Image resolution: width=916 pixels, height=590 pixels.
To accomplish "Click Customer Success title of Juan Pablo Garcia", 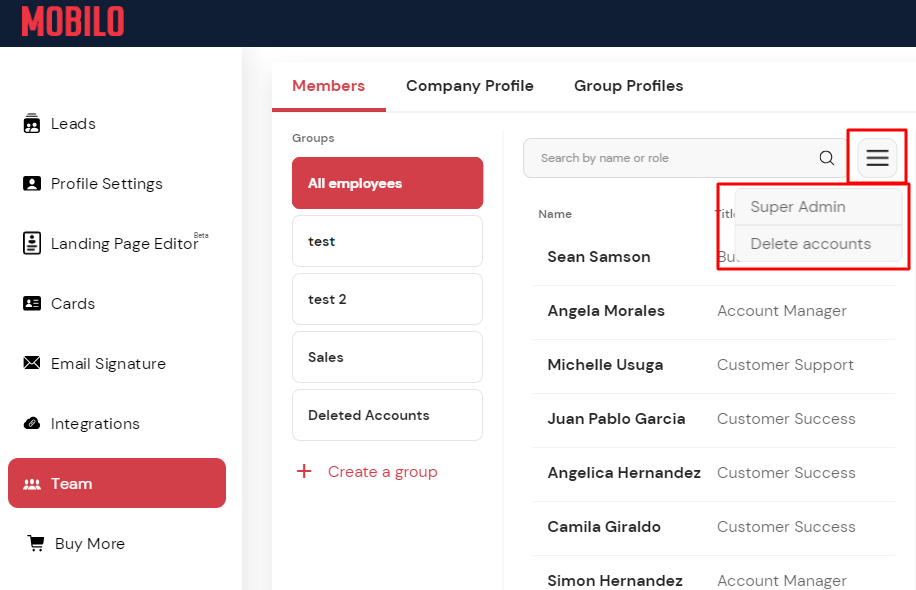I will (786, 418).
